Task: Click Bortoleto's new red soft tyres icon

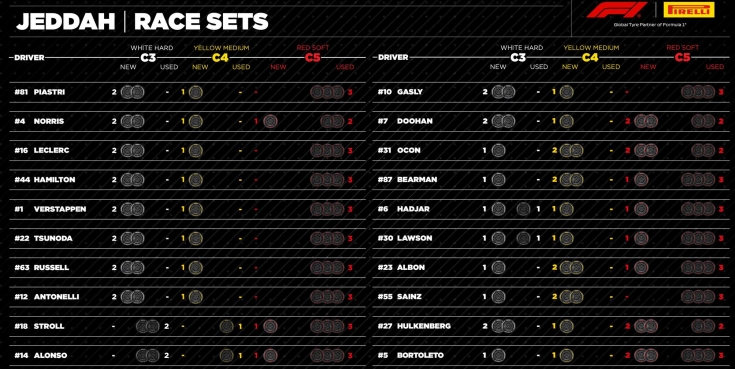Action: [x=646, y=355]
